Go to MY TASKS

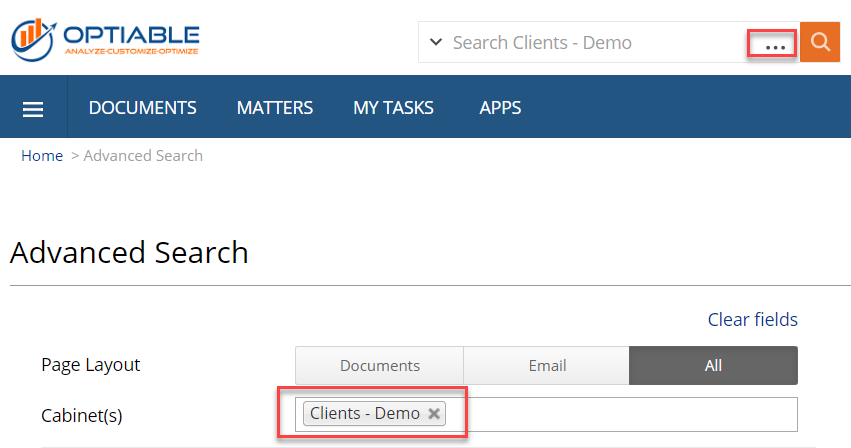[393, 108]
